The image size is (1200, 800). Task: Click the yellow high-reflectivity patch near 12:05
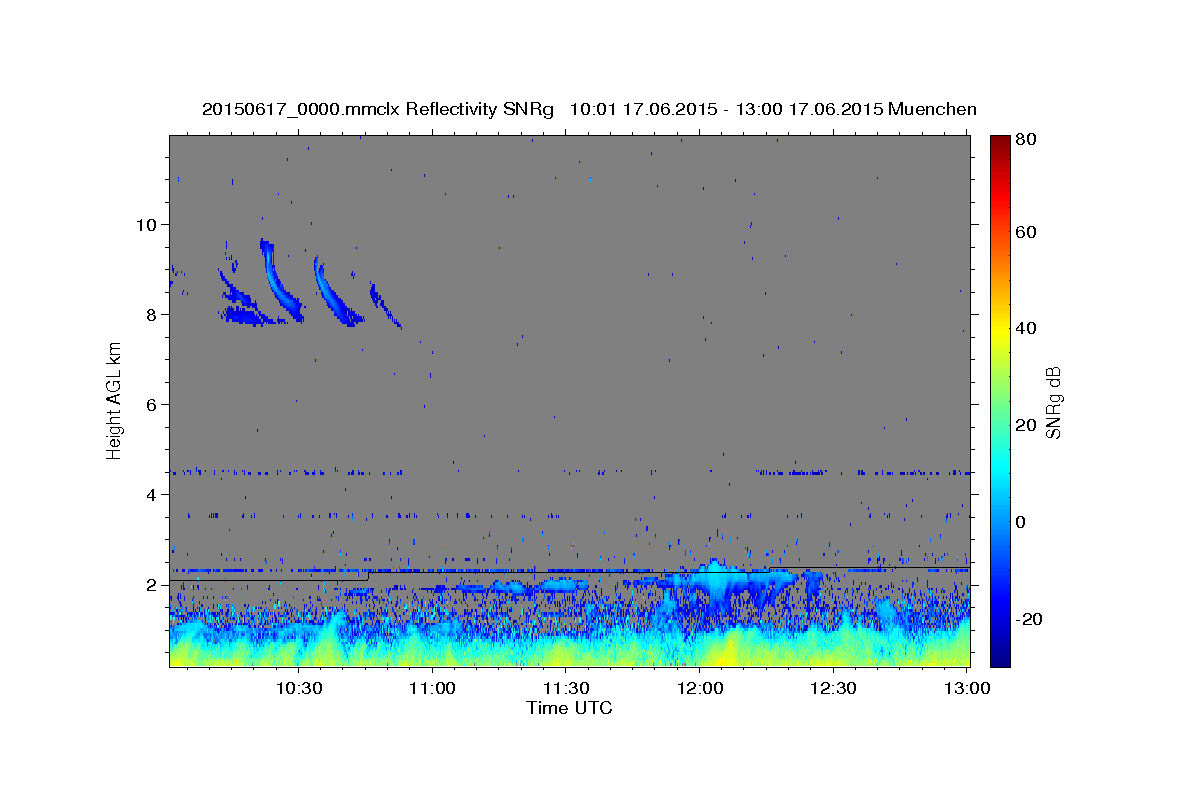point(727,650)
